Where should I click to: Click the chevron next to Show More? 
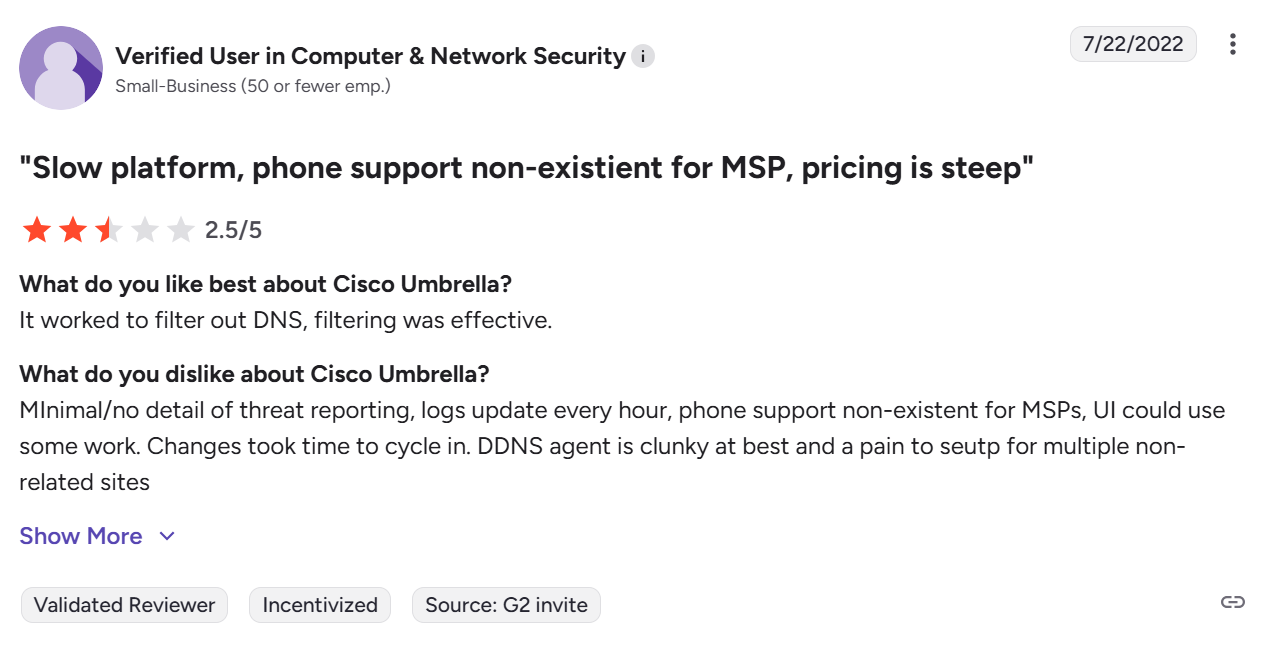coord(167,536)
